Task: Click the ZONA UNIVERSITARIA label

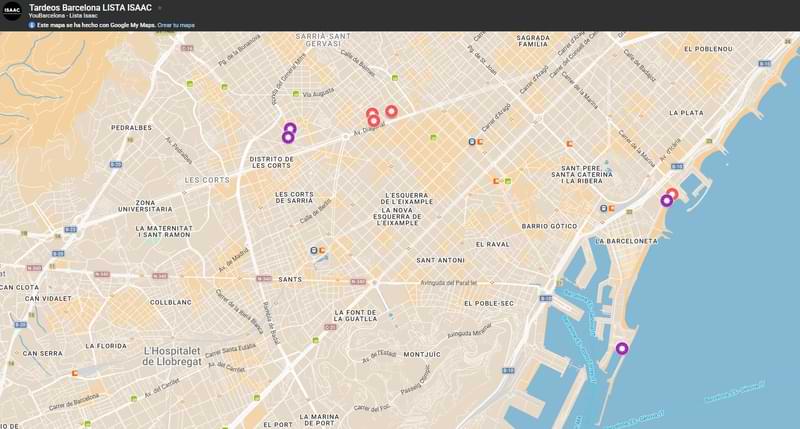Action: point(145,206)
